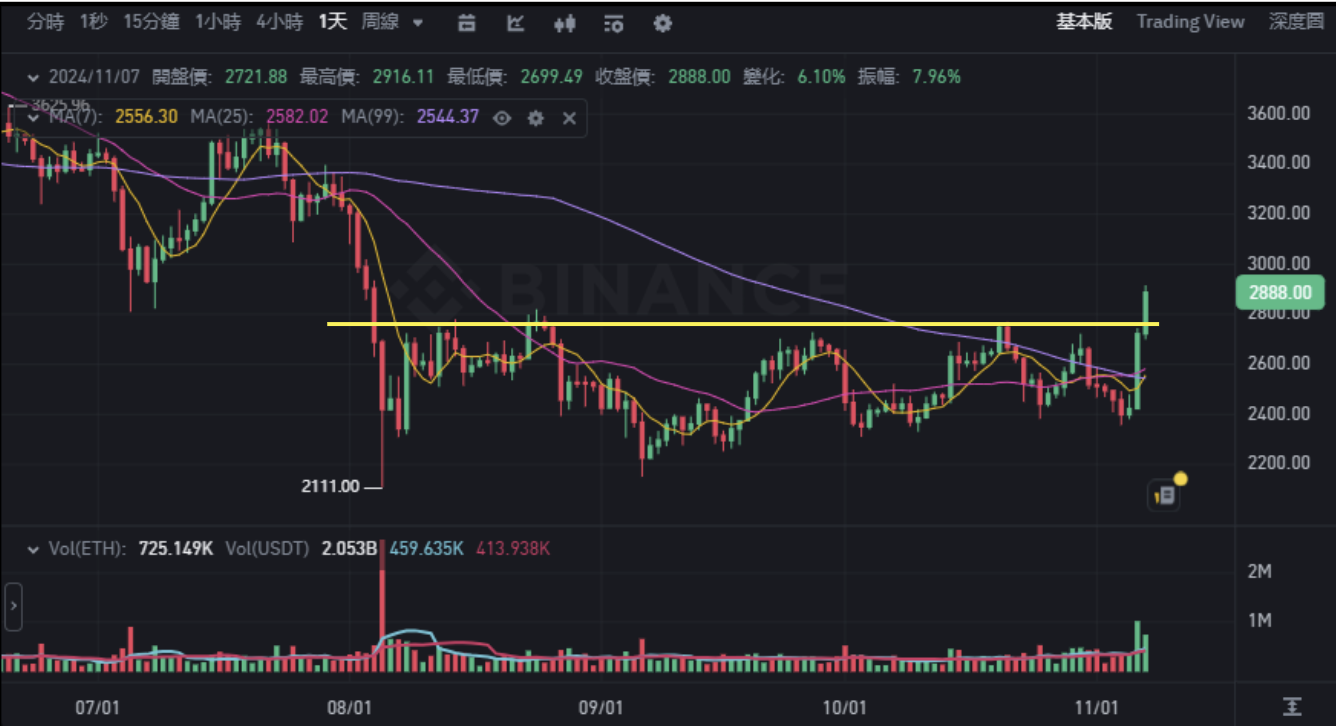The image size is (1336, 726).
Task: Toggle MA indicator visibility eye
Action: click(x=502, y=118)
